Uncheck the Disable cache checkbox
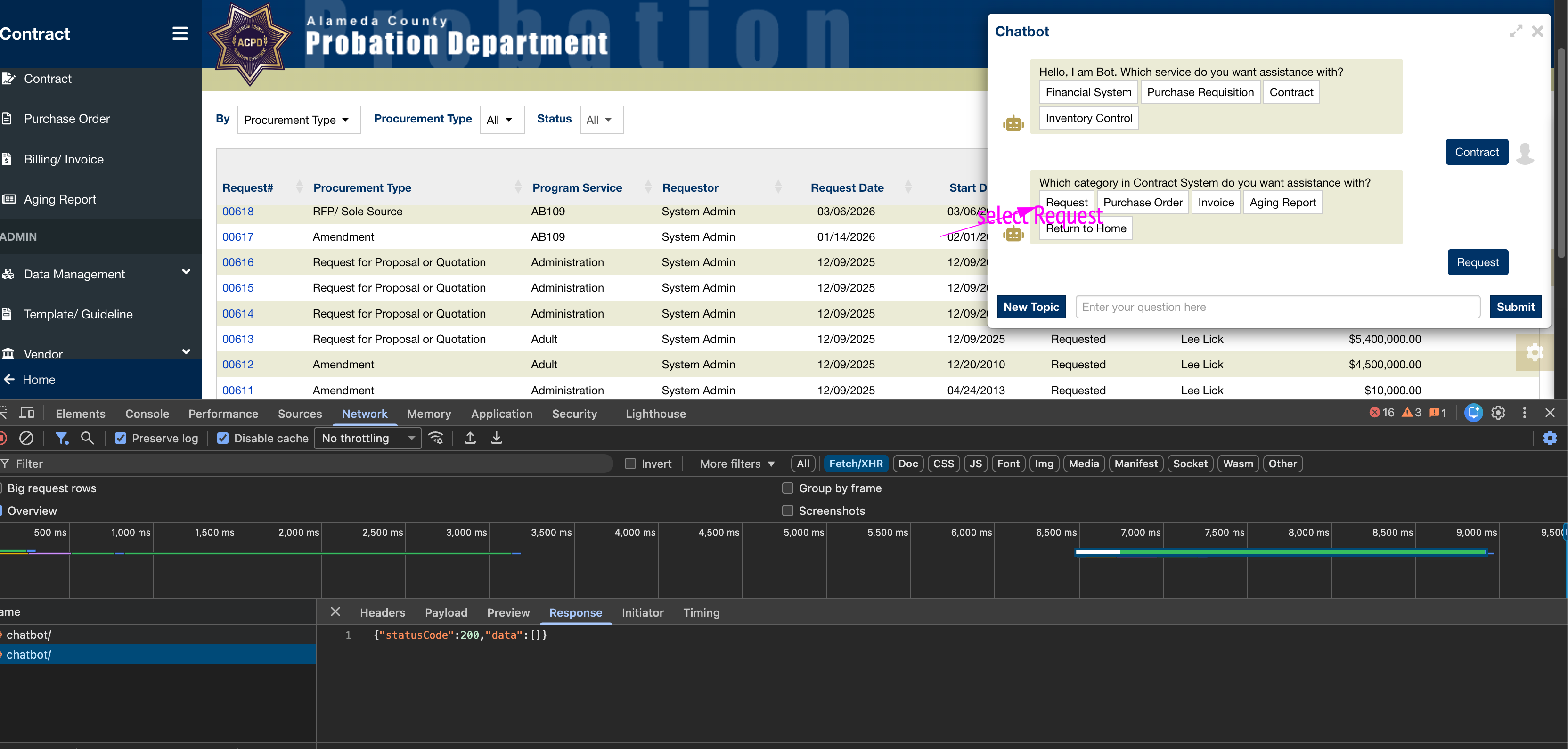Image resolution: width=1568 pixels, height=749 pixels. 223,438
